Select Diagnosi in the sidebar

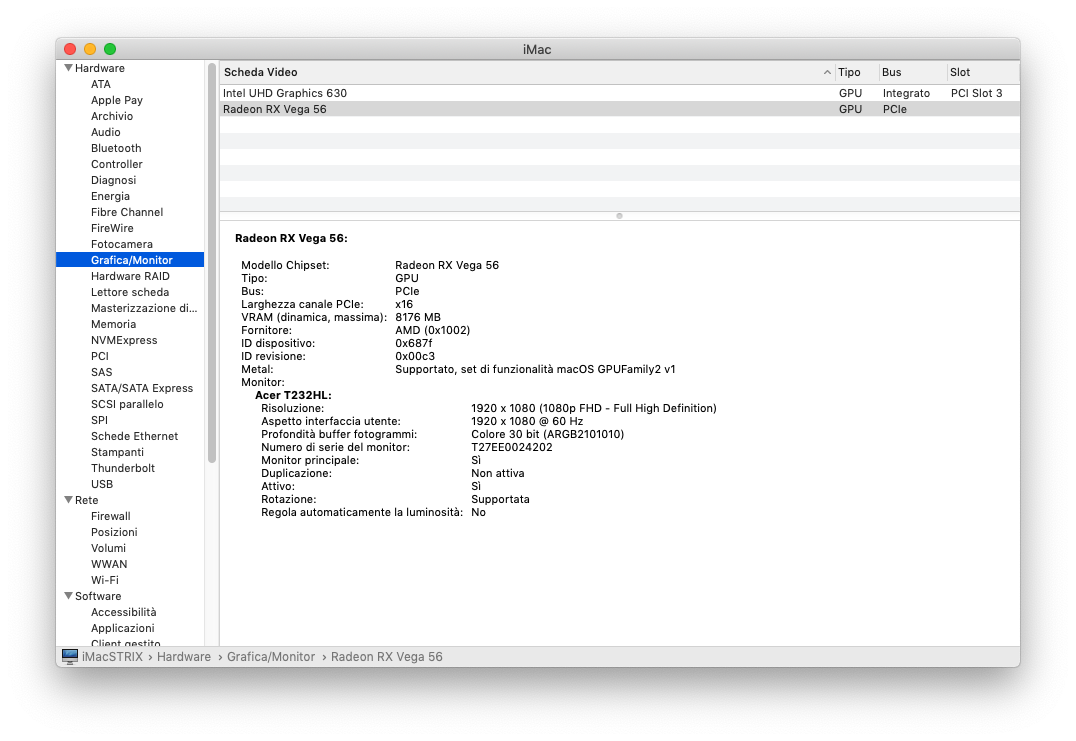(113, 180)
